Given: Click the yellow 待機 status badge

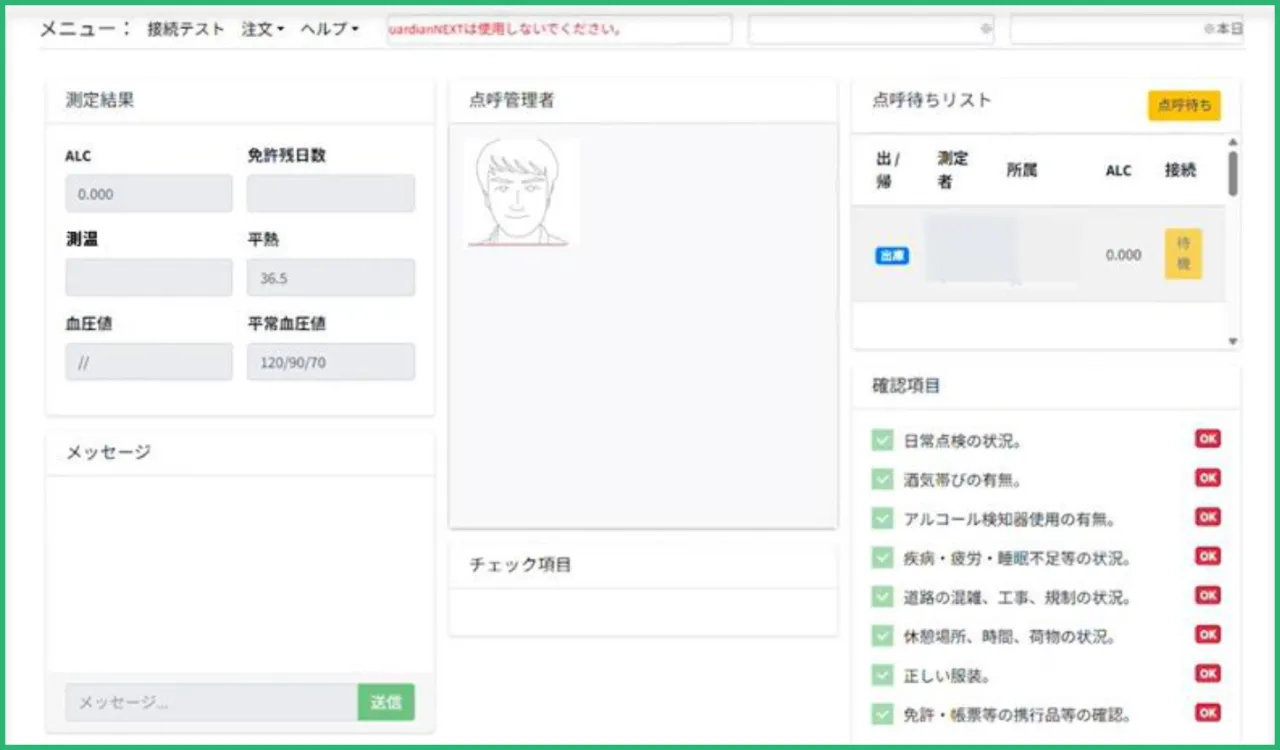Looking at the screenshot, I should [1183, 255].
